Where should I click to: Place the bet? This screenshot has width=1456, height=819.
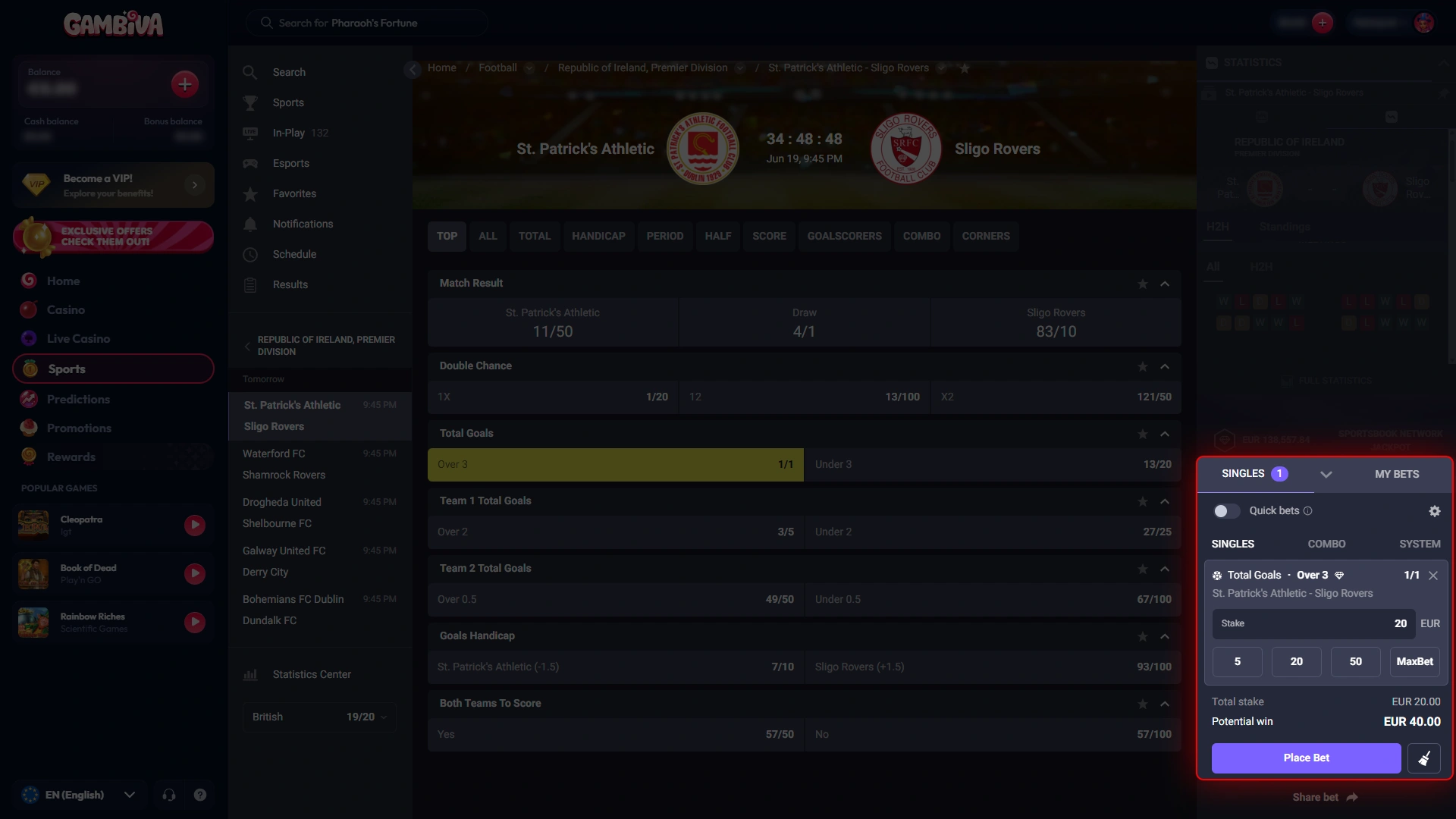tap(1306, 758)
